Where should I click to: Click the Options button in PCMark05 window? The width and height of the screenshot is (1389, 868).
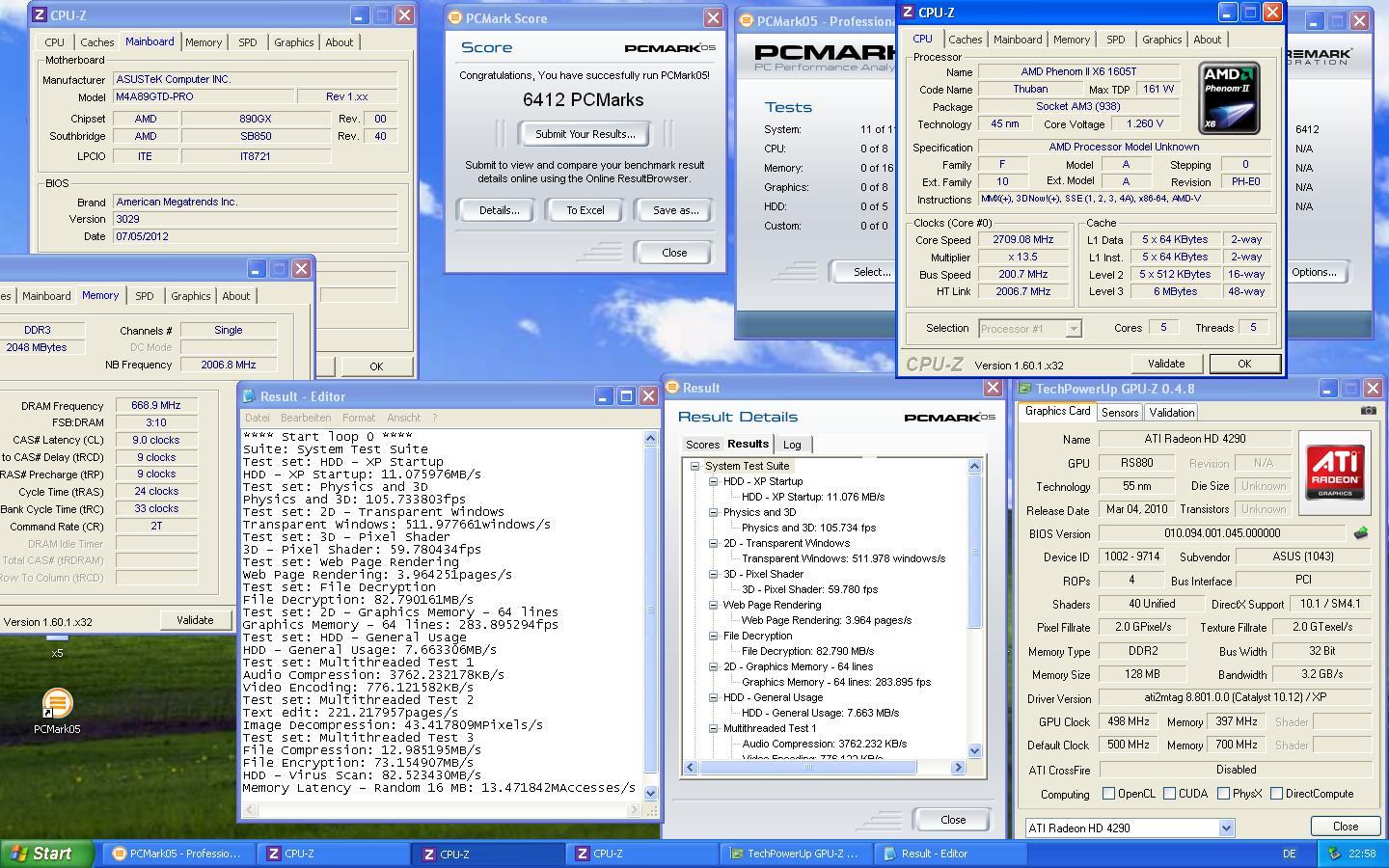point(1314,272)
